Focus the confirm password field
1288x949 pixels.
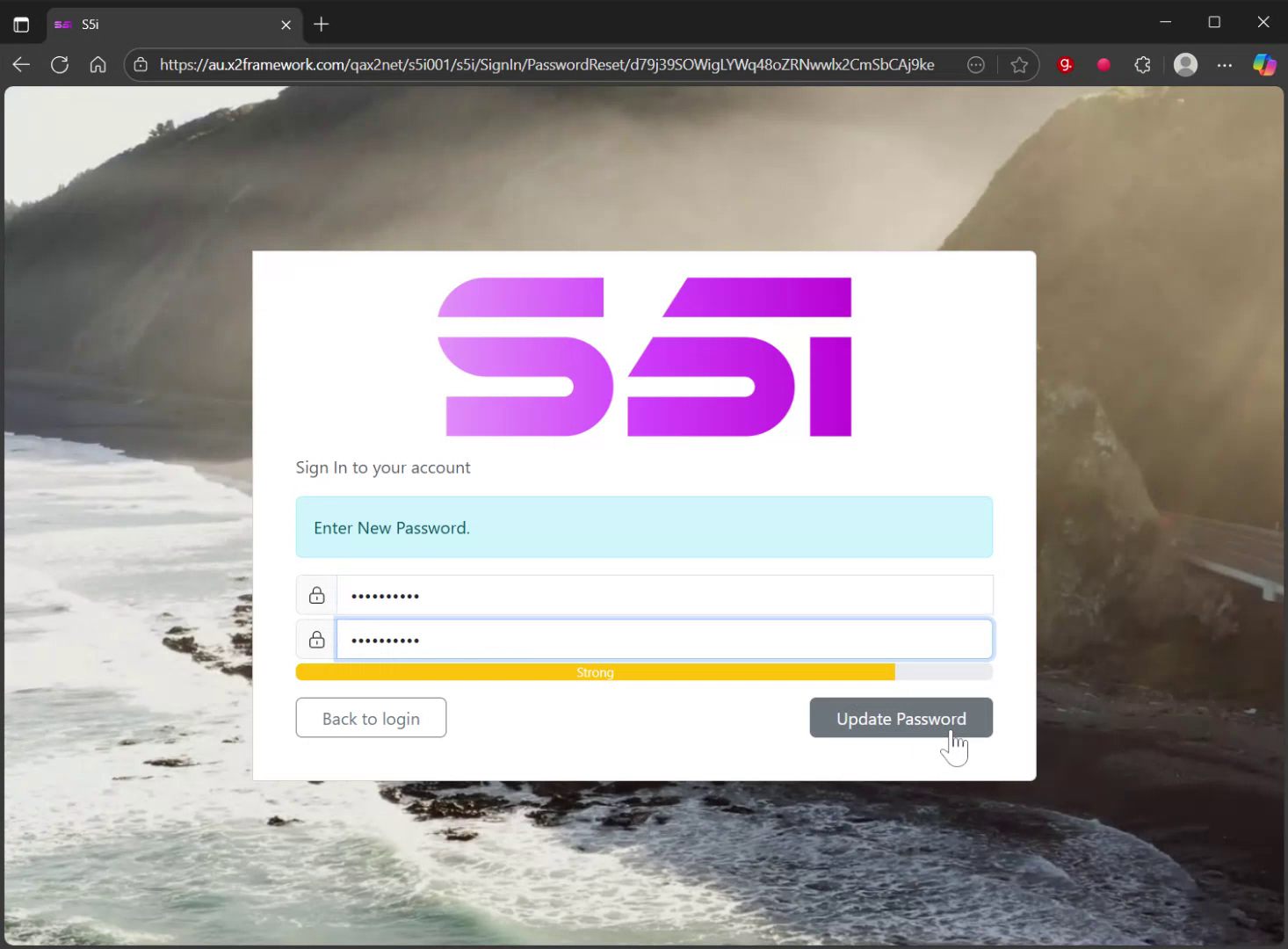(665, 640)
